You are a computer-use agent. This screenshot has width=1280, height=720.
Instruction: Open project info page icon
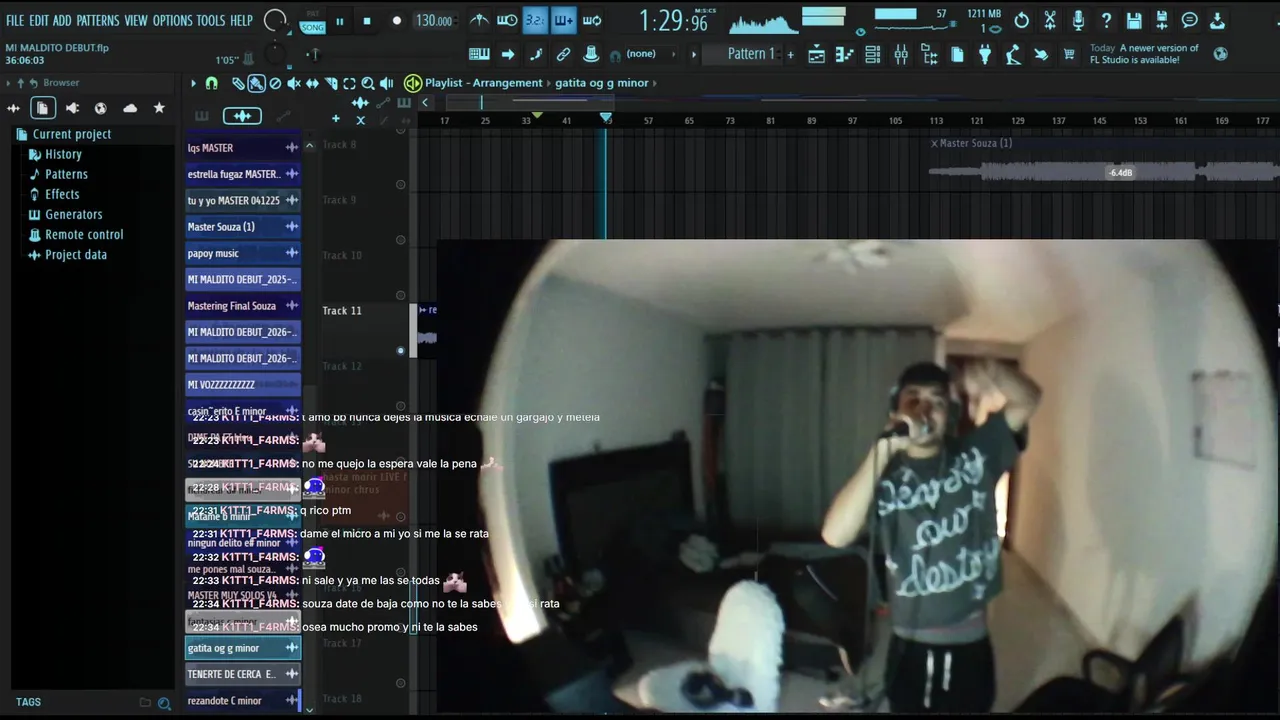(x=957, y=55)
